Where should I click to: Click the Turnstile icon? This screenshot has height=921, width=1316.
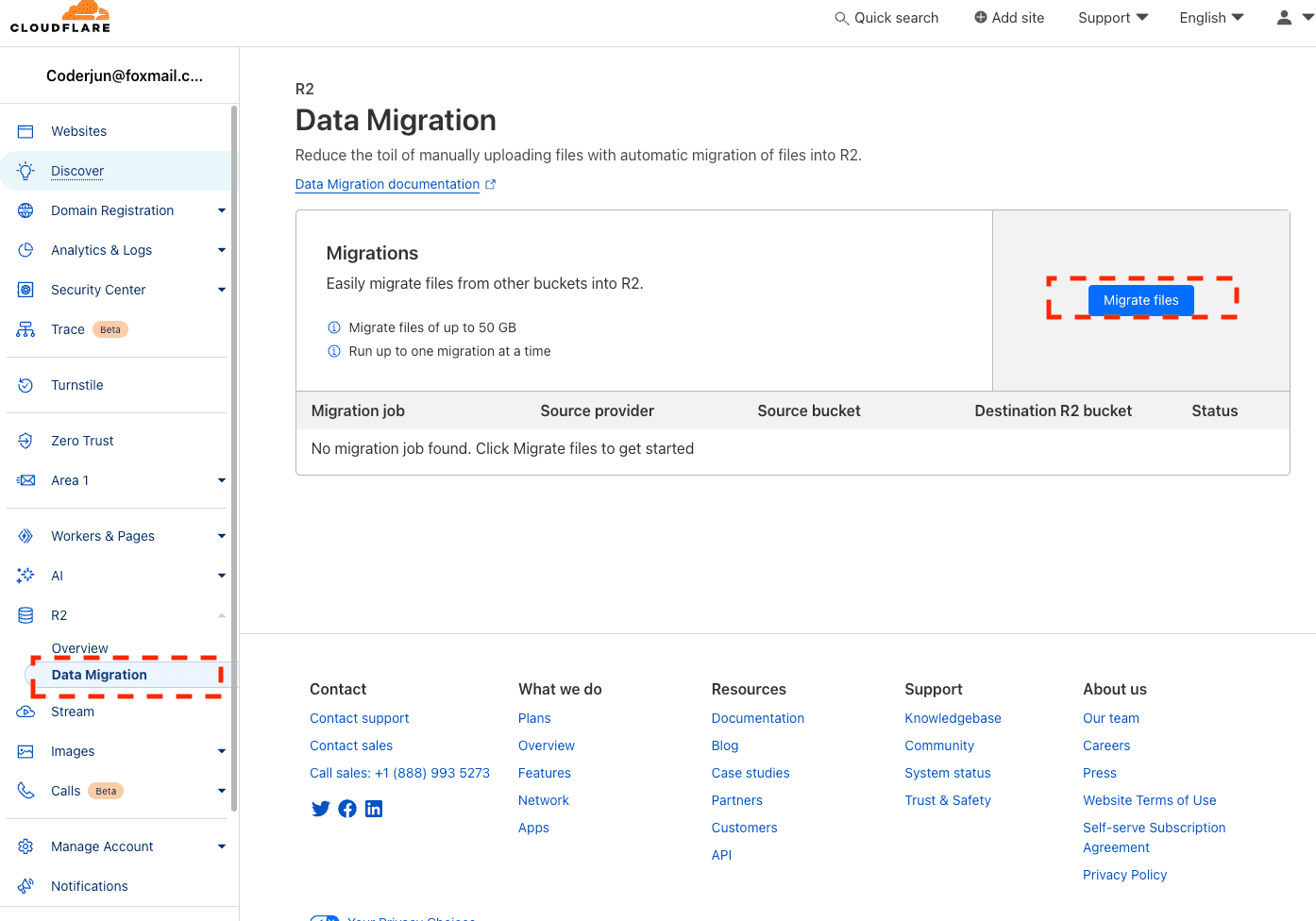(25, 385)
